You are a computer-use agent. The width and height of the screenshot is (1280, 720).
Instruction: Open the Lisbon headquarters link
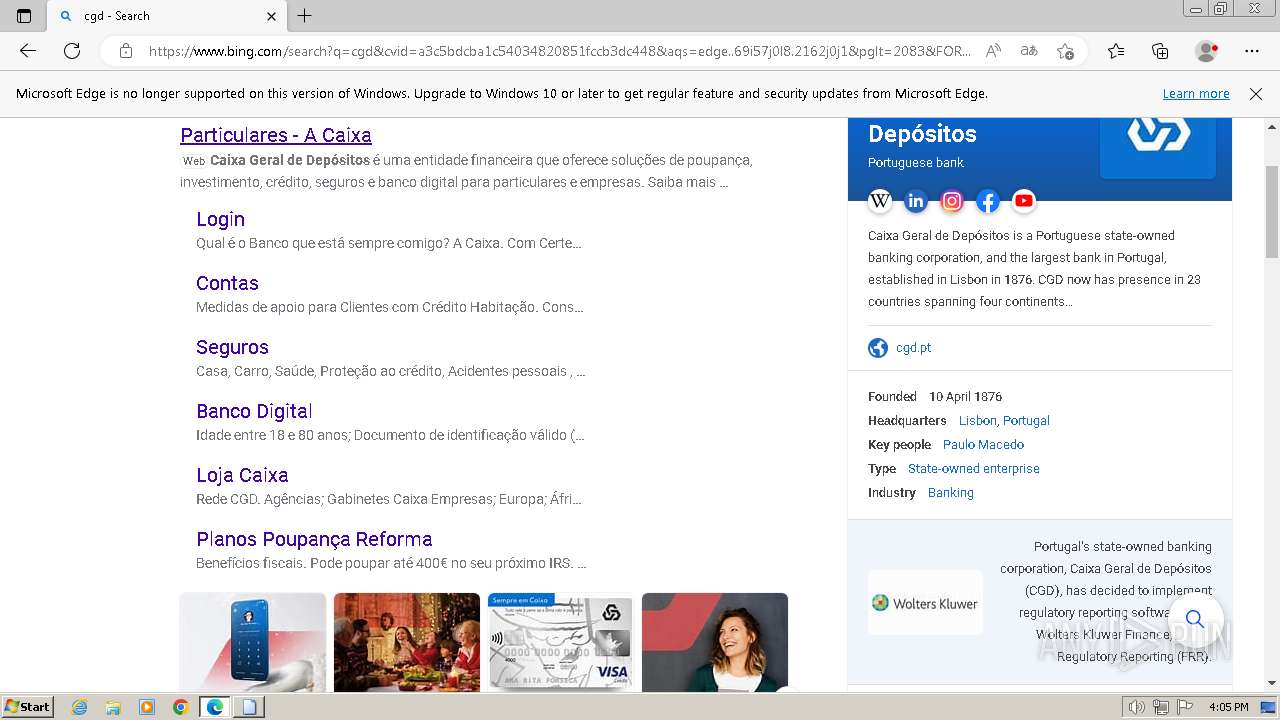pyautogui.click(x=977, y=421)
